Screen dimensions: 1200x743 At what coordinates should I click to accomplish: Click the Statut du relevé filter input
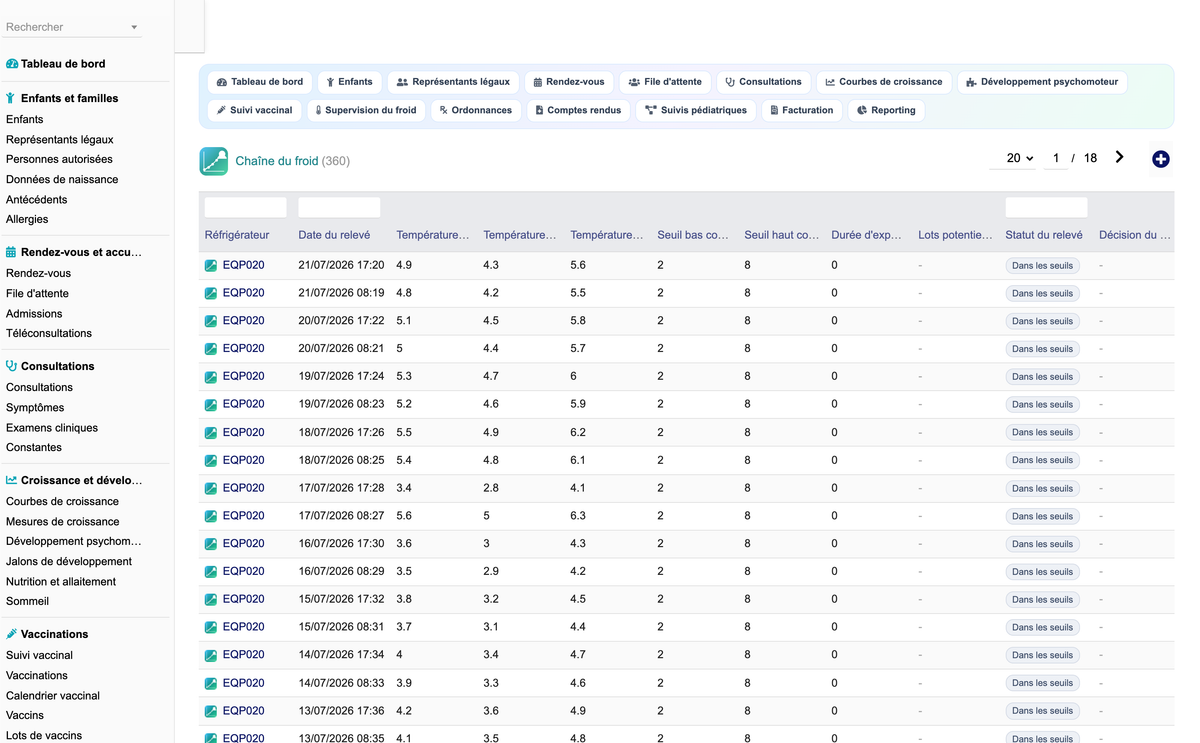click(x=1046, y=207)
